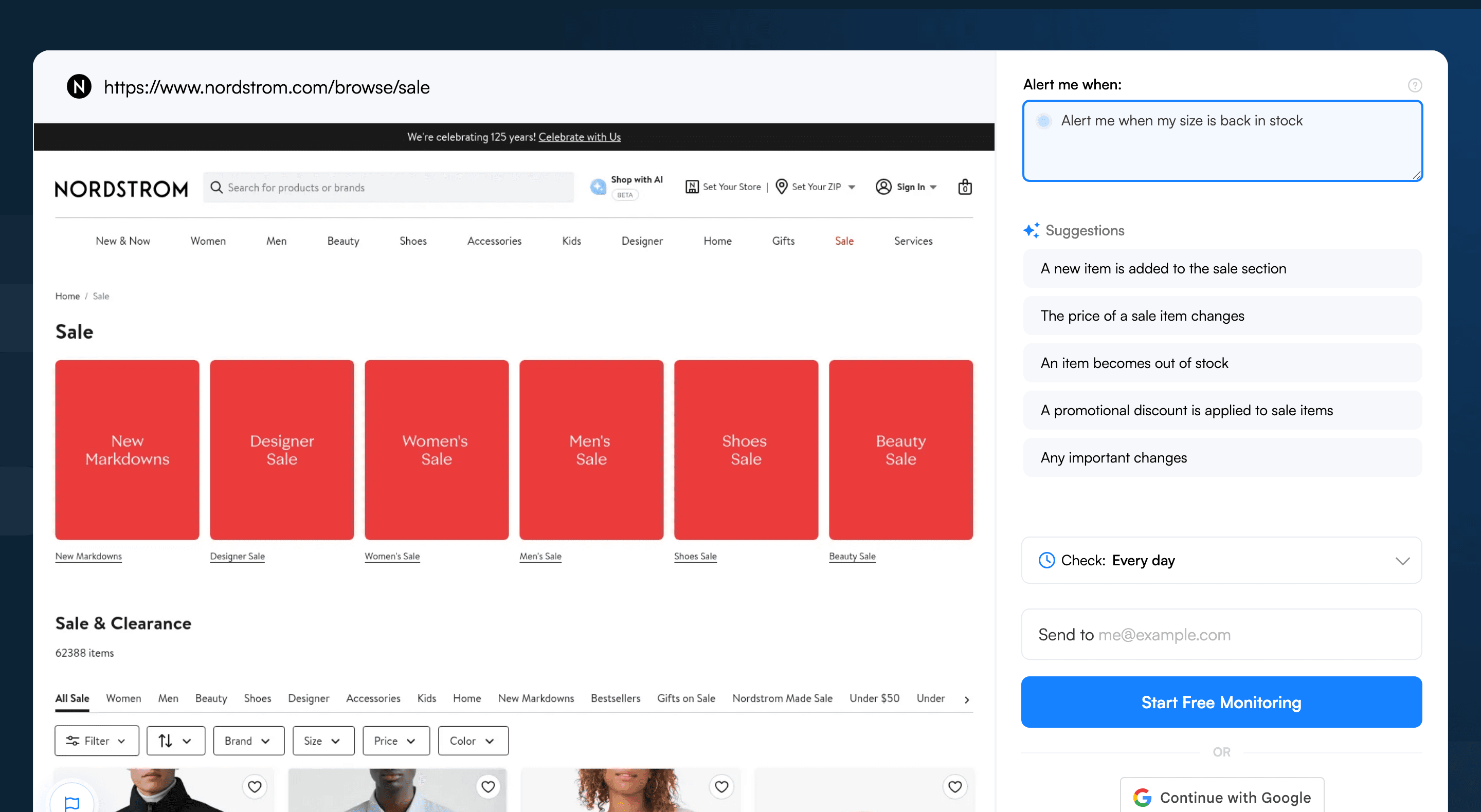The width and height of the screenshot is (1481, 812).
Task: Expand the Check: Every day frequency dropdown
Action: (x=1221, y=560)
